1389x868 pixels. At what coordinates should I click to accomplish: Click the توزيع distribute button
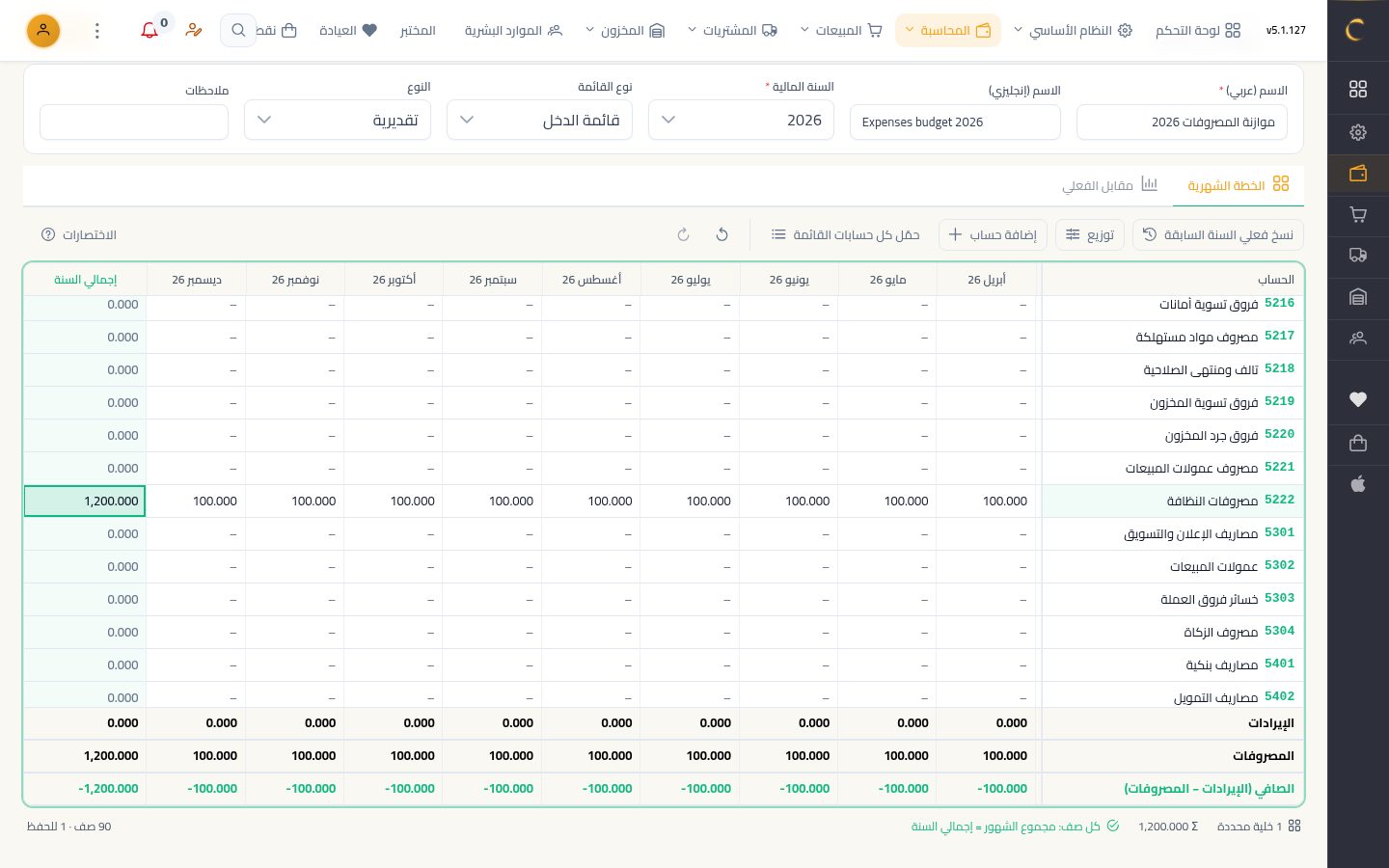1090,234
